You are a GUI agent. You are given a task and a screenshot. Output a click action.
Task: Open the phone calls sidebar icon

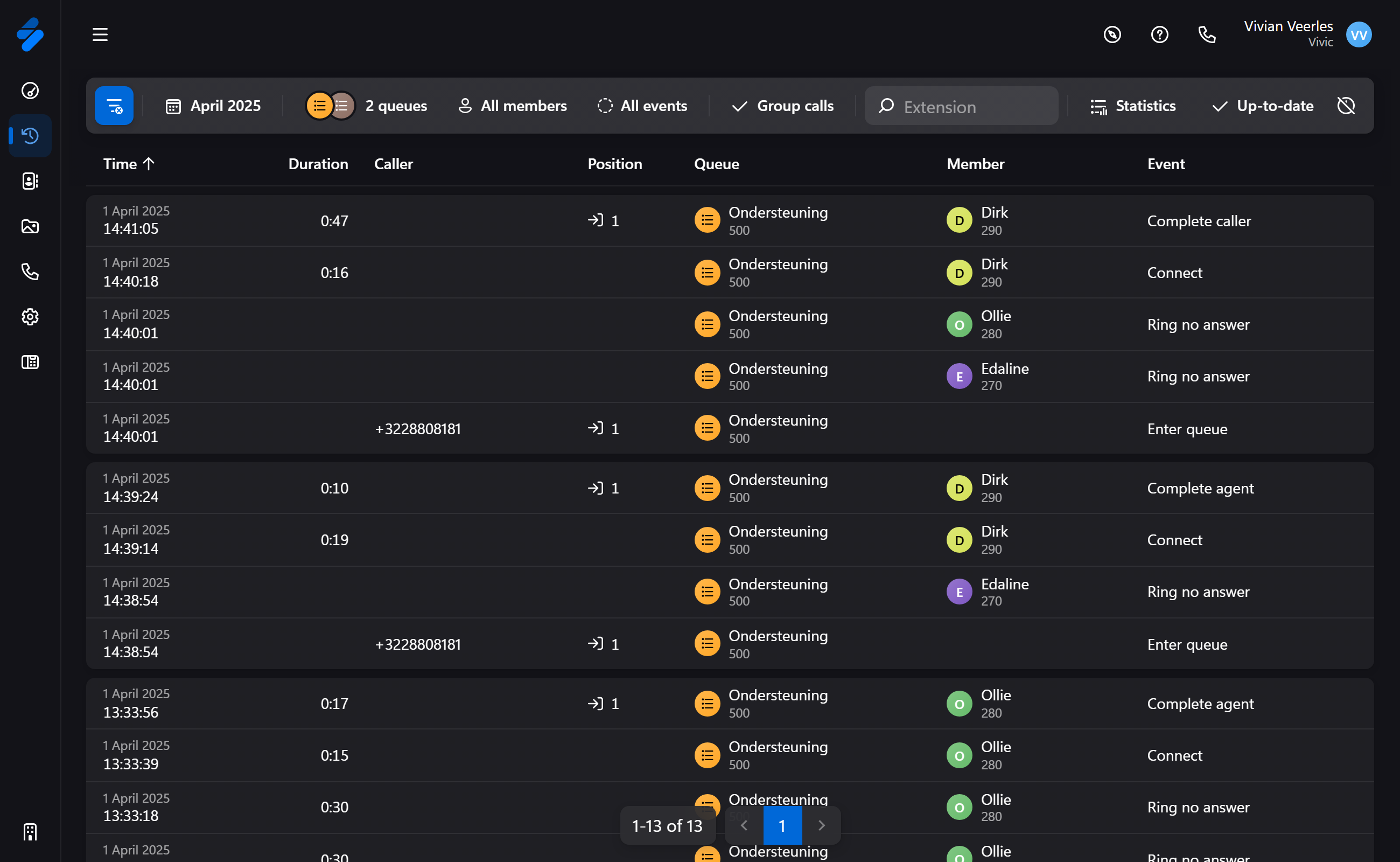pyautogui.click(x=30, y=272)
